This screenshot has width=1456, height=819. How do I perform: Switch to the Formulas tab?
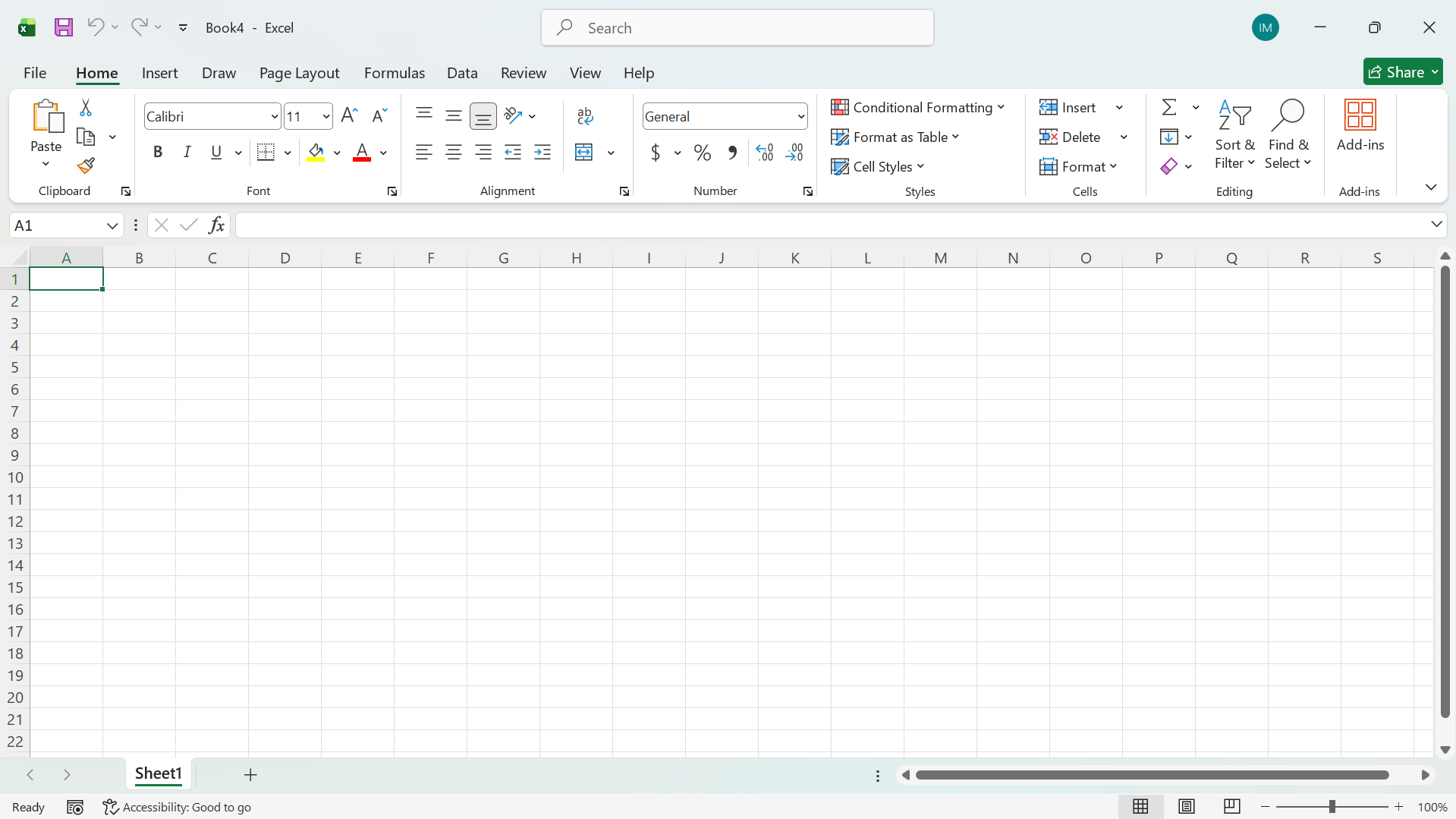tap(395, 73)
